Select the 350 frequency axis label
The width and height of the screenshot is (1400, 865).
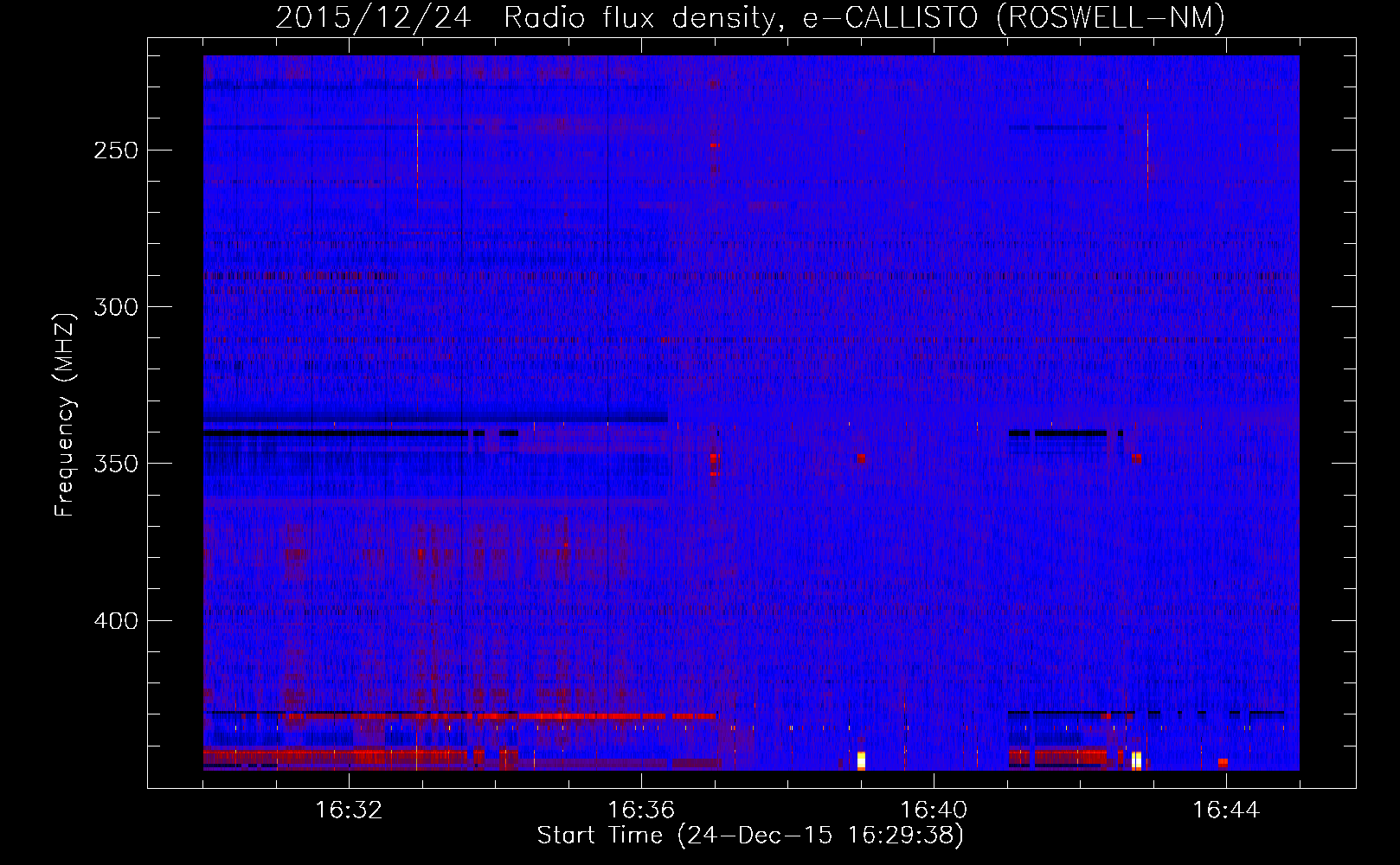(116, 464)
